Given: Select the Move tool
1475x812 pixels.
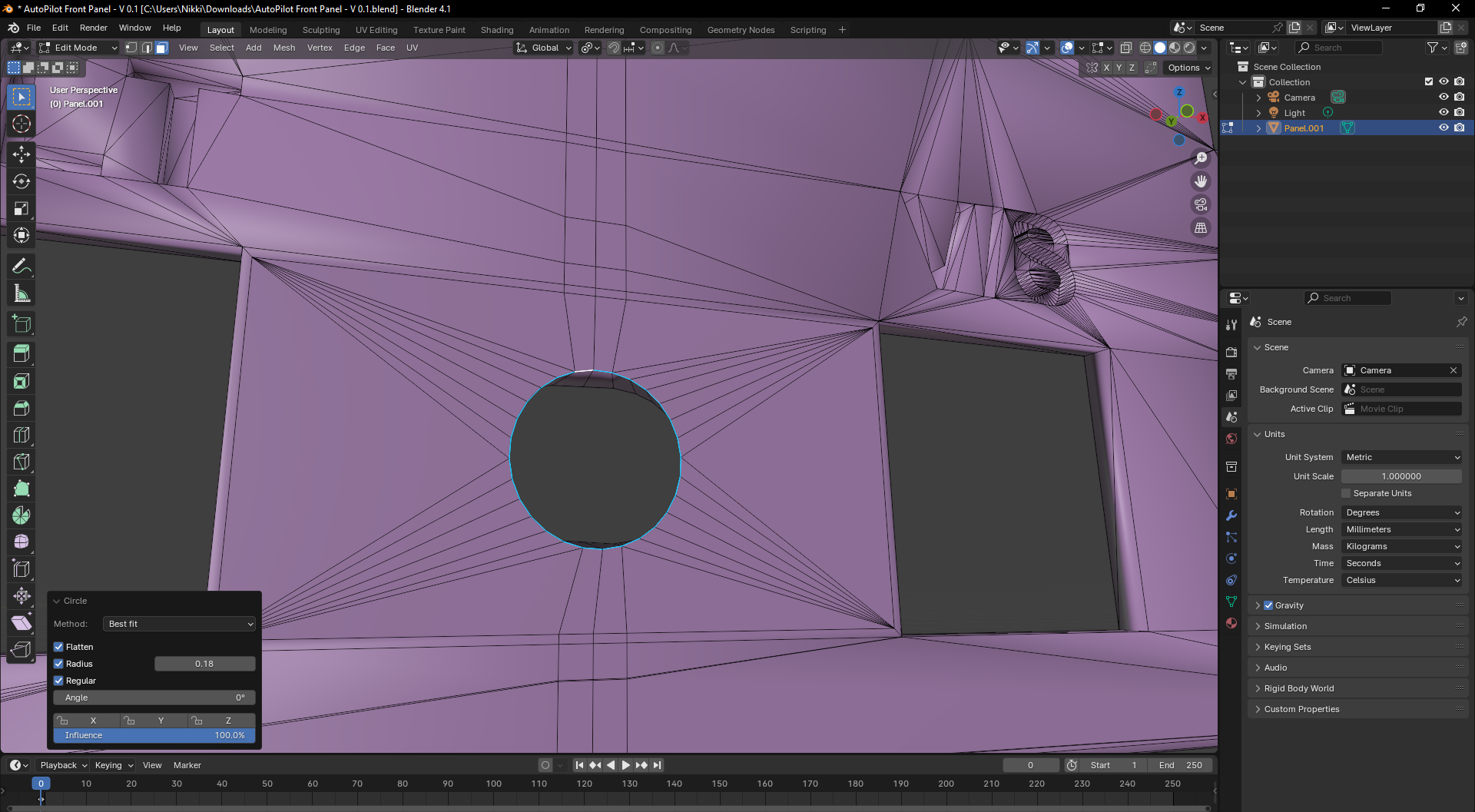Looking at the screenshot, I should [x=22, y=154].
